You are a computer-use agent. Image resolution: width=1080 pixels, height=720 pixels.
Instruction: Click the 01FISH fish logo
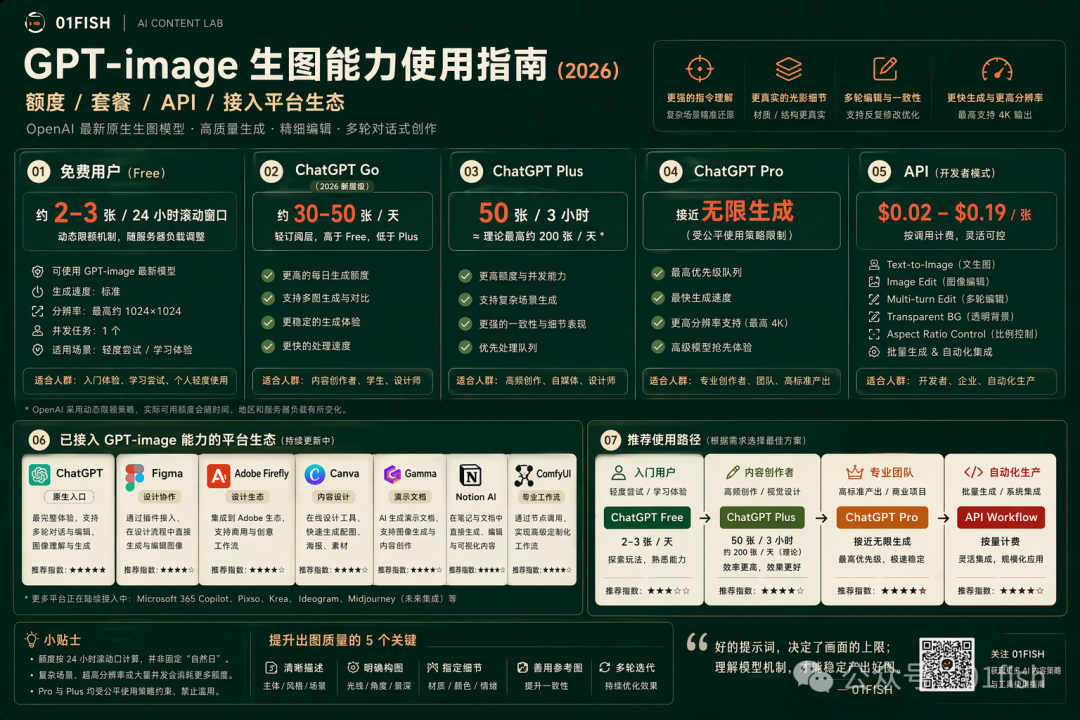tap(35, 22)
